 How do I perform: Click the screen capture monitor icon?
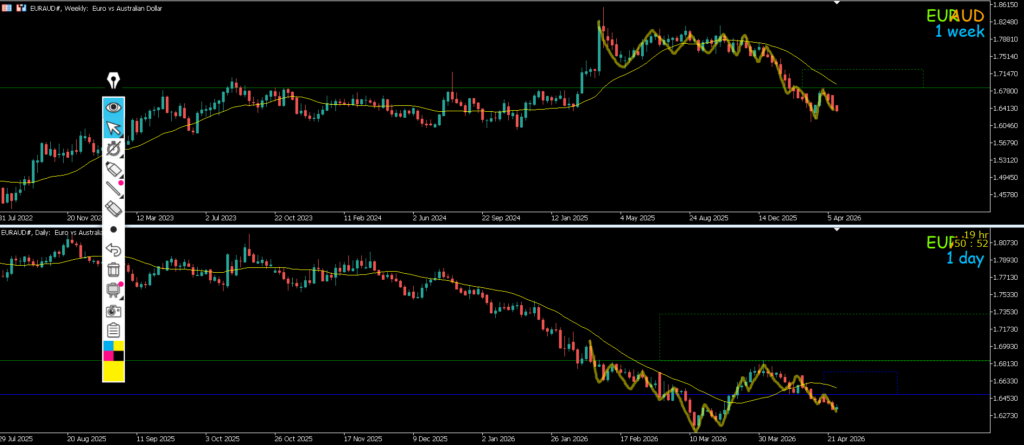pos(113,290)
